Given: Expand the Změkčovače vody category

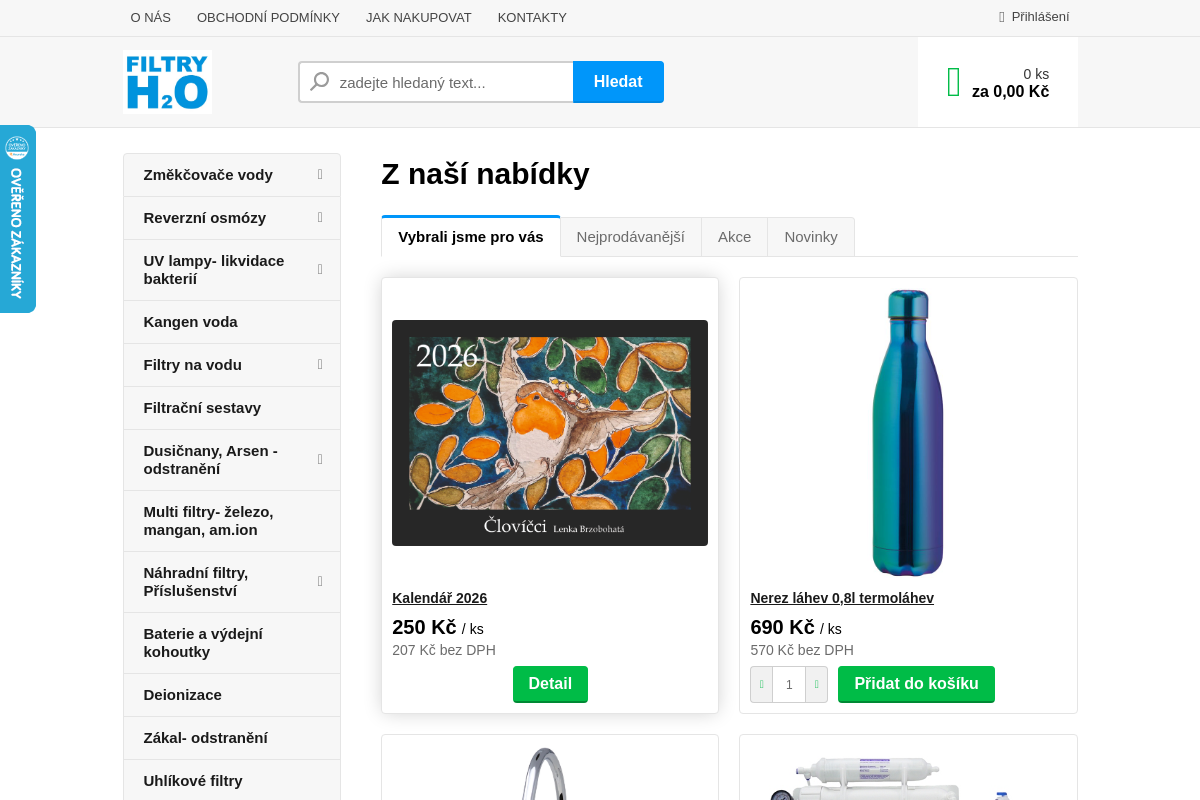Looking at the screenshot, I should (x=320, y=175).
